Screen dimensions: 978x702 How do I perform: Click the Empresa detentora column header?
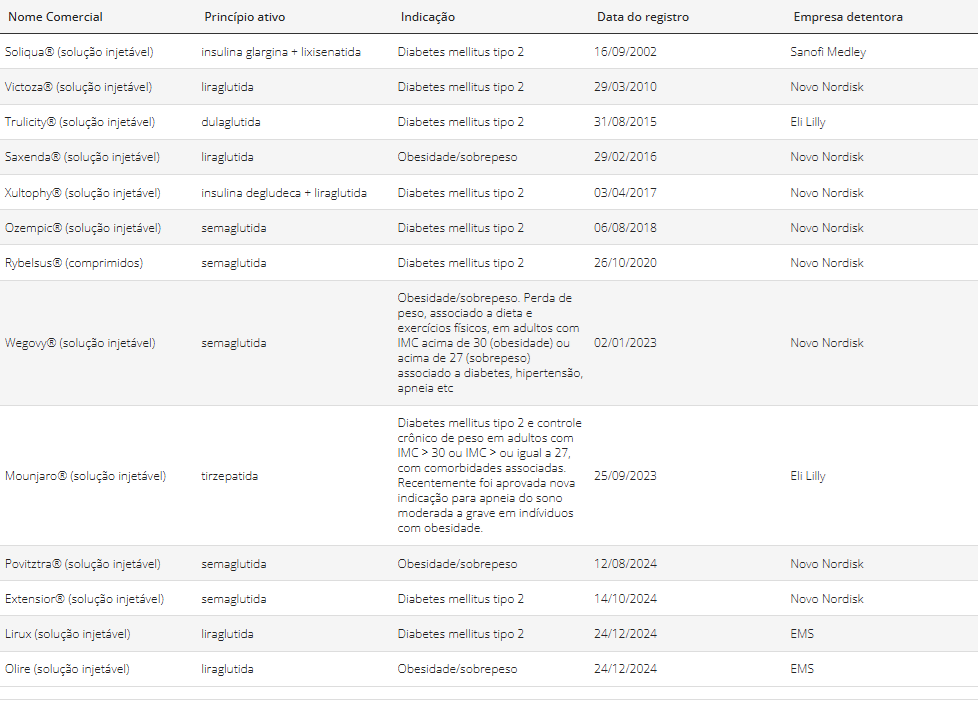pos(848,17)
